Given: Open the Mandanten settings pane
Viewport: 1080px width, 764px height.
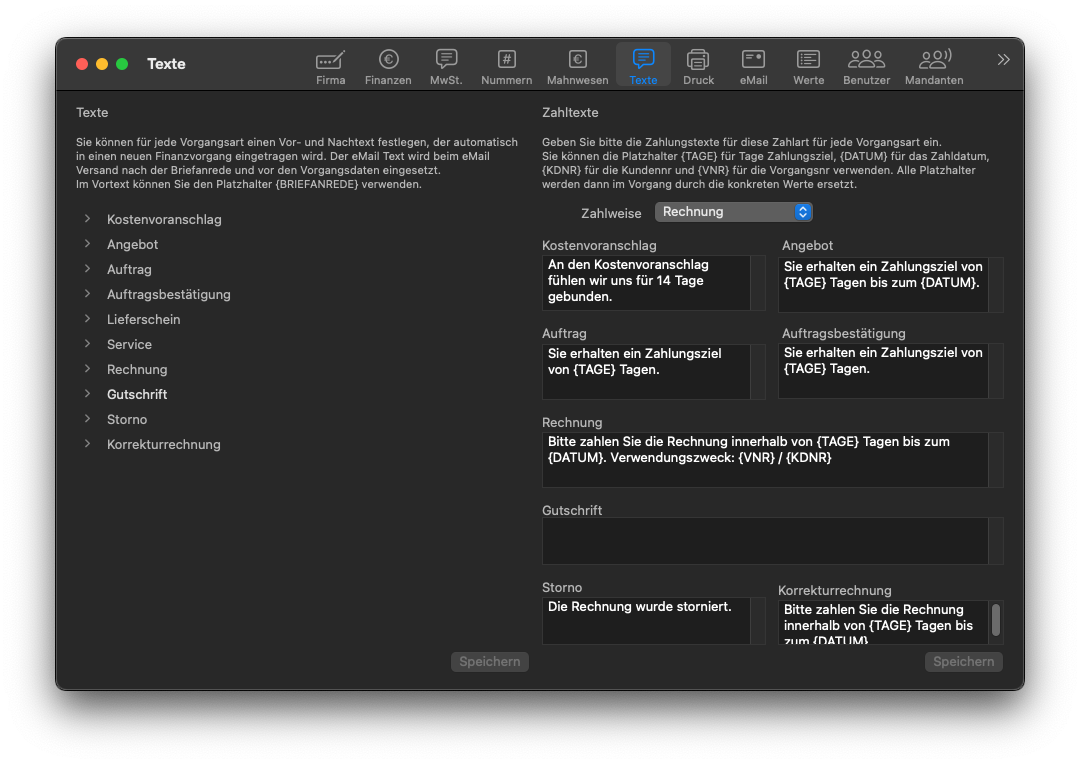Looking at the screenshot, I should pos(934,66).
